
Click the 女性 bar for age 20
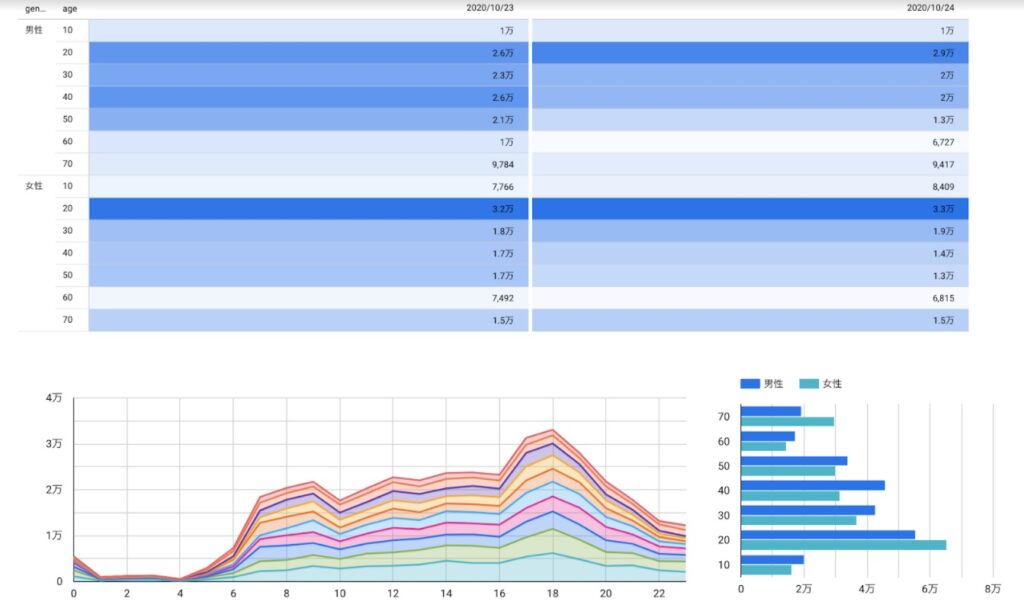tap(843, 545)
